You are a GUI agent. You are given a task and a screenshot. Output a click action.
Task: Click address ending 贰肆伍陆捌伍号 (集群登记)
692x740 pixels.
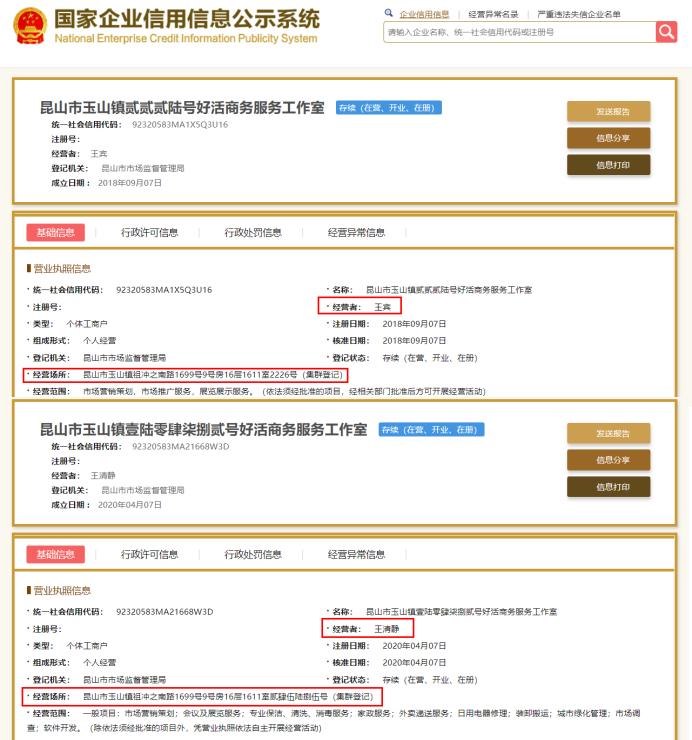pyautogui.click(x=228, y=697)
